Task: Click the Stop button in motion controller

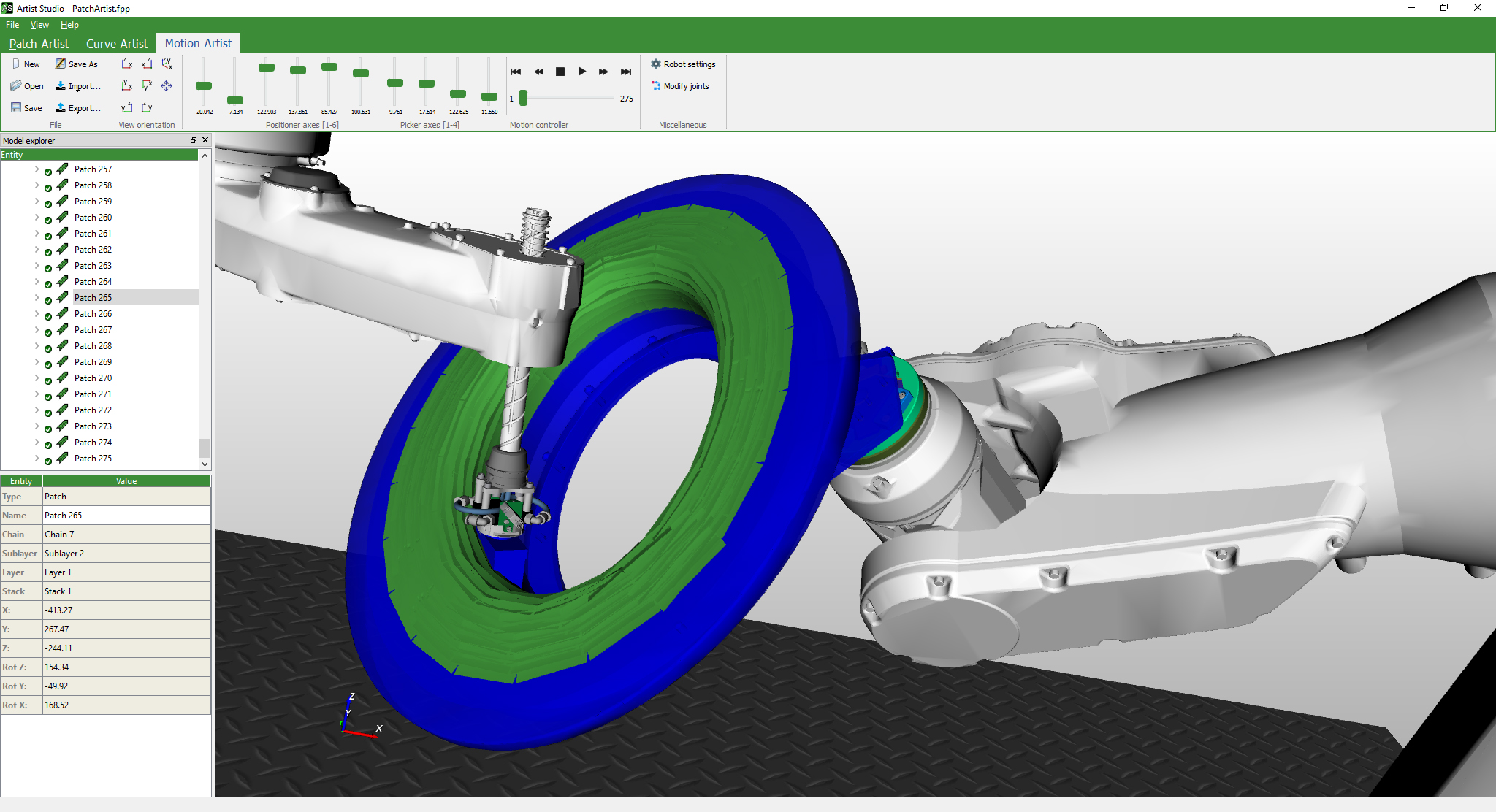Action: coord(560,71)
